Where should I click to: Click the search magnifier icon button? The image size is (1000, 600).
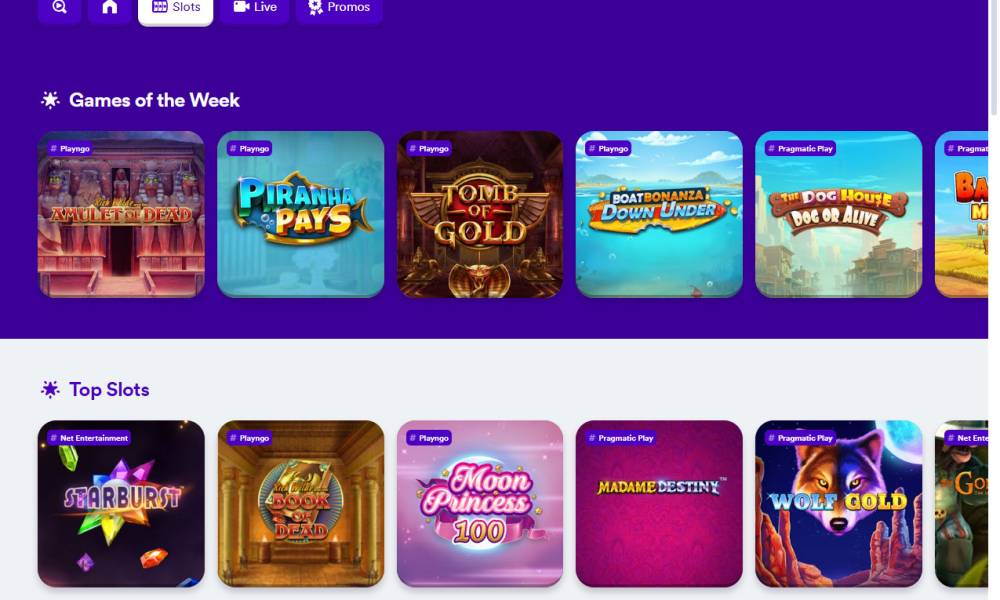[x=59, y=9]
